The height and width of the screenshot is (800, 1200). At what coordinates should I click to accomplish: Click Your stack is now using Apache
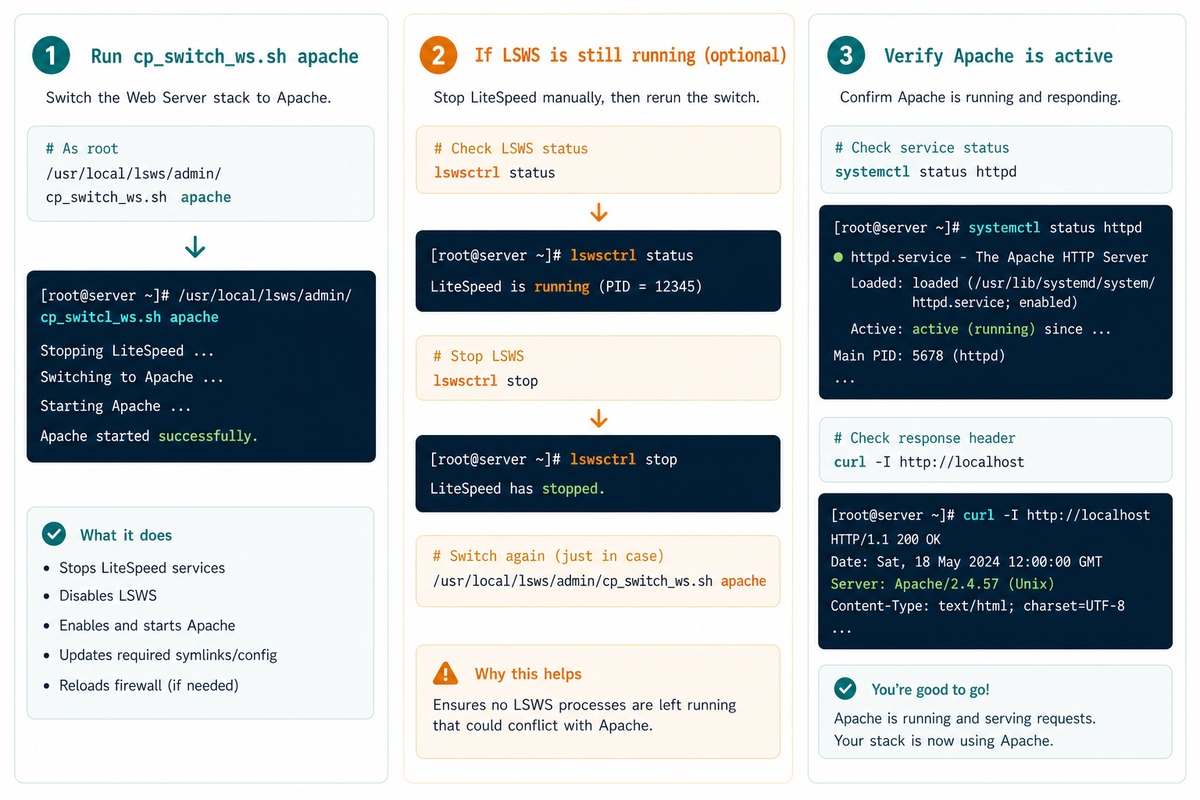pos(943,741)
